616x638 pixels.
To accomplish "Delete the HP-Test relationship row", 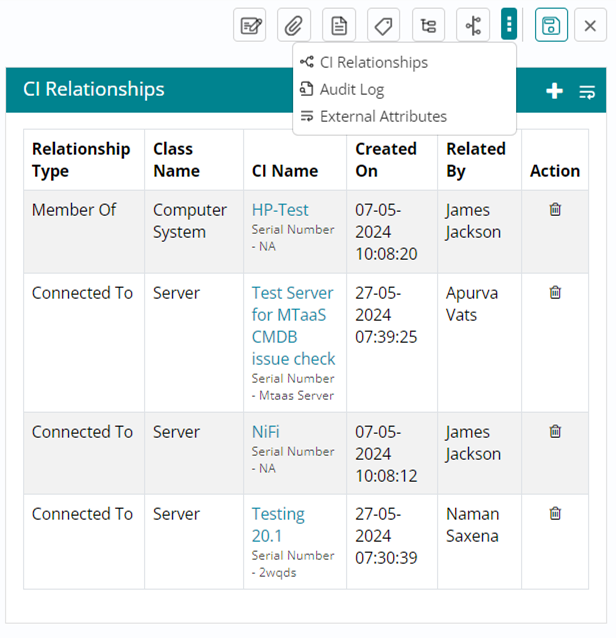I will (x=555, y=210).
